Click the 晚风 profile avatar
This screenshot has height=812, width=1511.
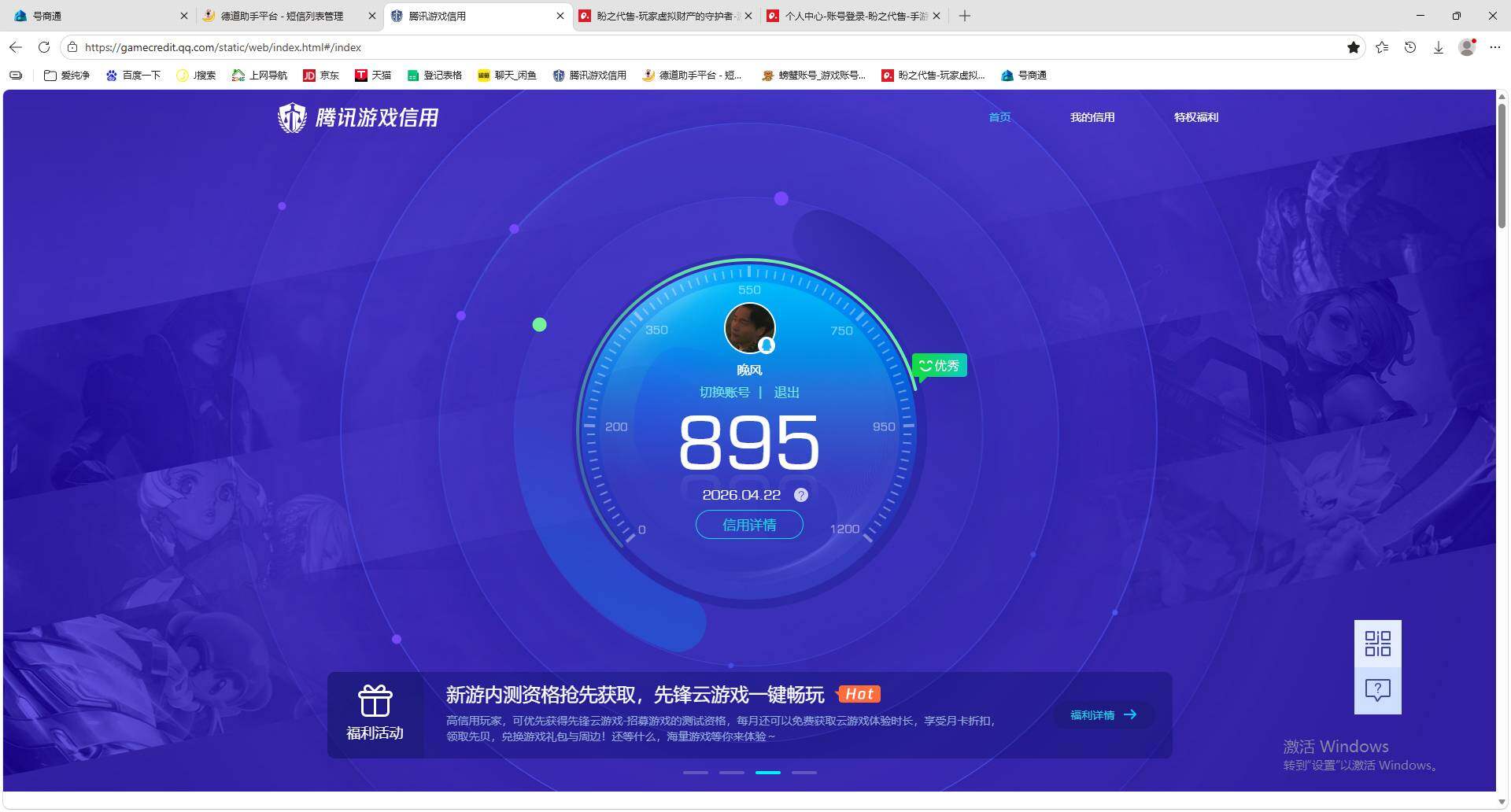point(748,327)
